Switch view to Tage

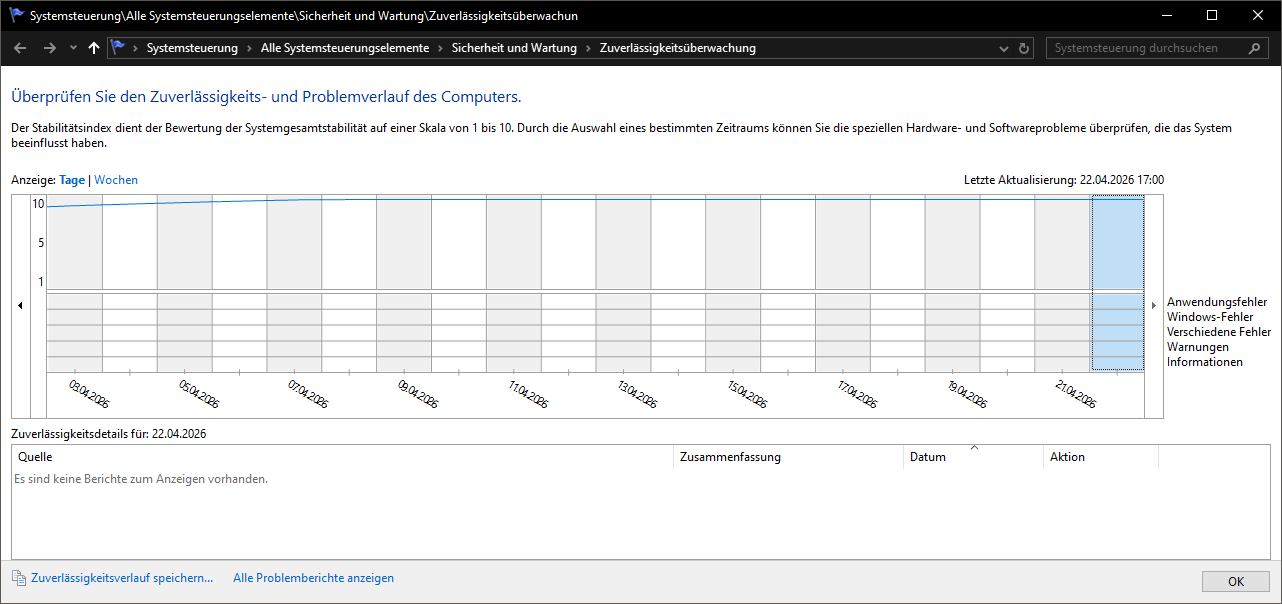[x=72, y=180]
